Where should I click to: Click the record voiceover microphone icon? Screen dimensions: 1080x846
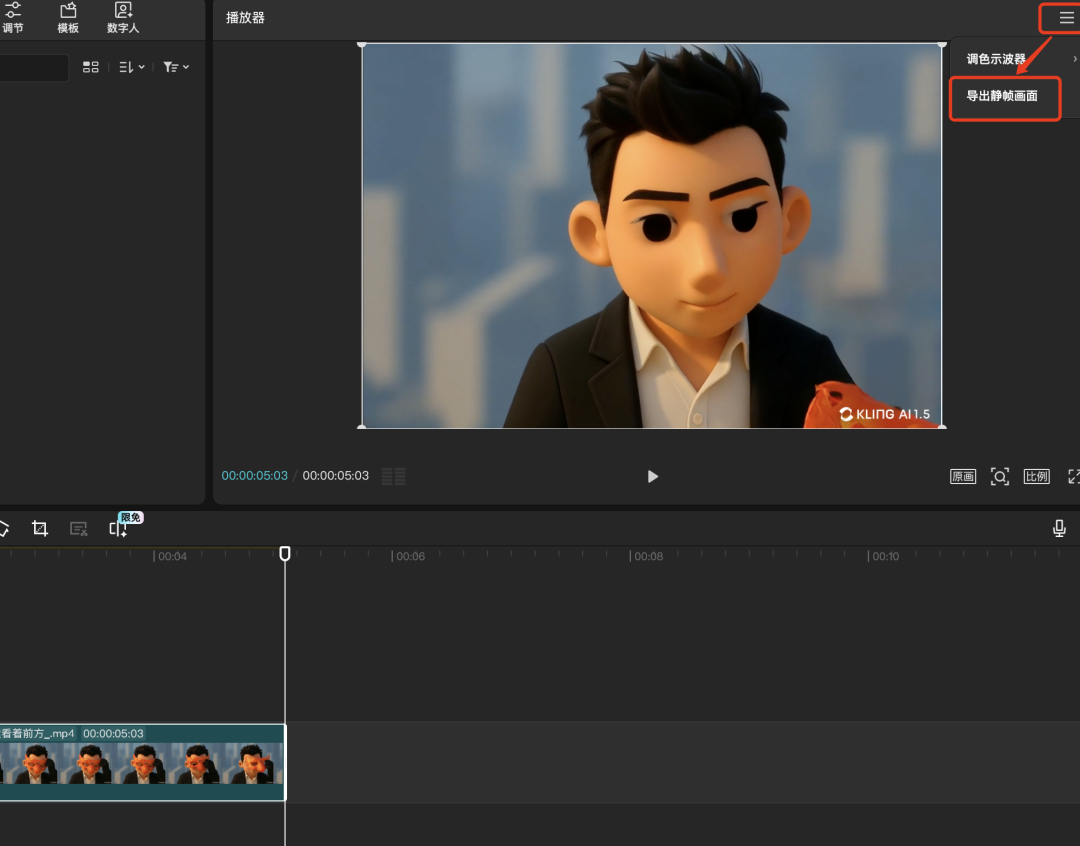[x=1059, y=527]
